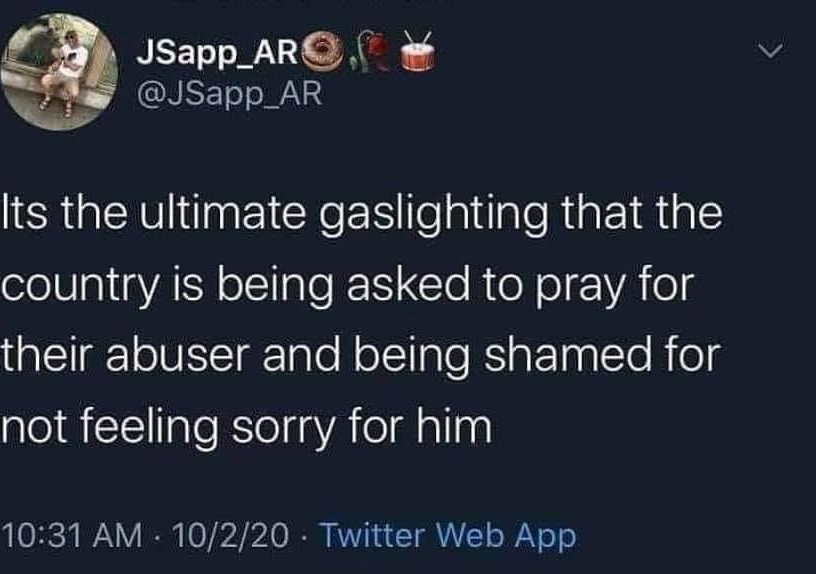Image resolution: width=816 pixels, height=574 pixels.
Task: Click the word "pray" in the tweet
Action: pos(580,287)
